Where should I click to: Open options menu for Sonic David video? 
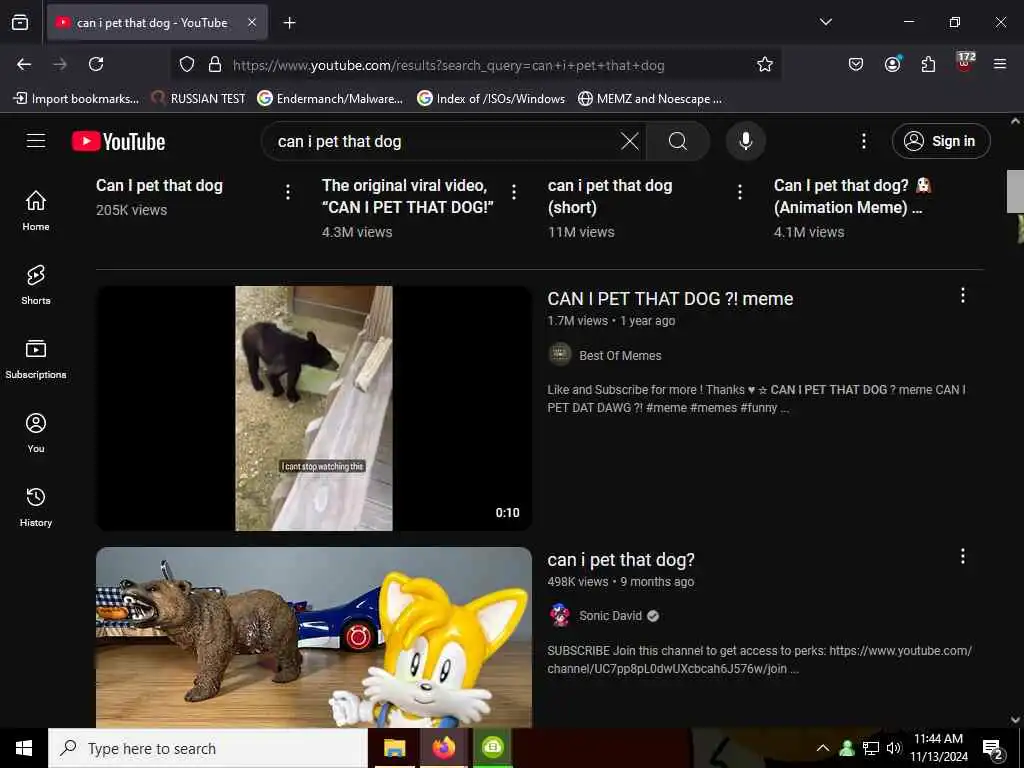963,556
